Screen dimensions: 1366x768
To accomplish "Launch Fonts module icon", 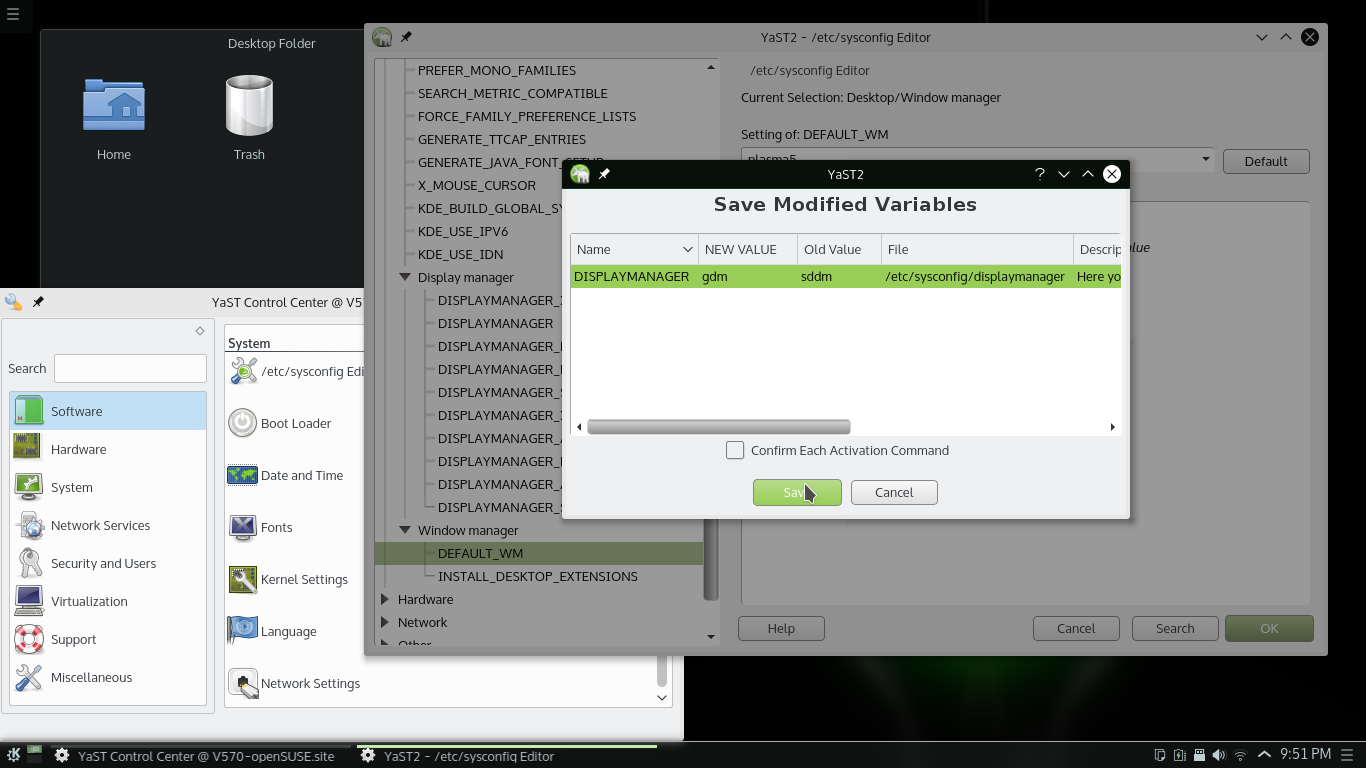I will 243,527.
